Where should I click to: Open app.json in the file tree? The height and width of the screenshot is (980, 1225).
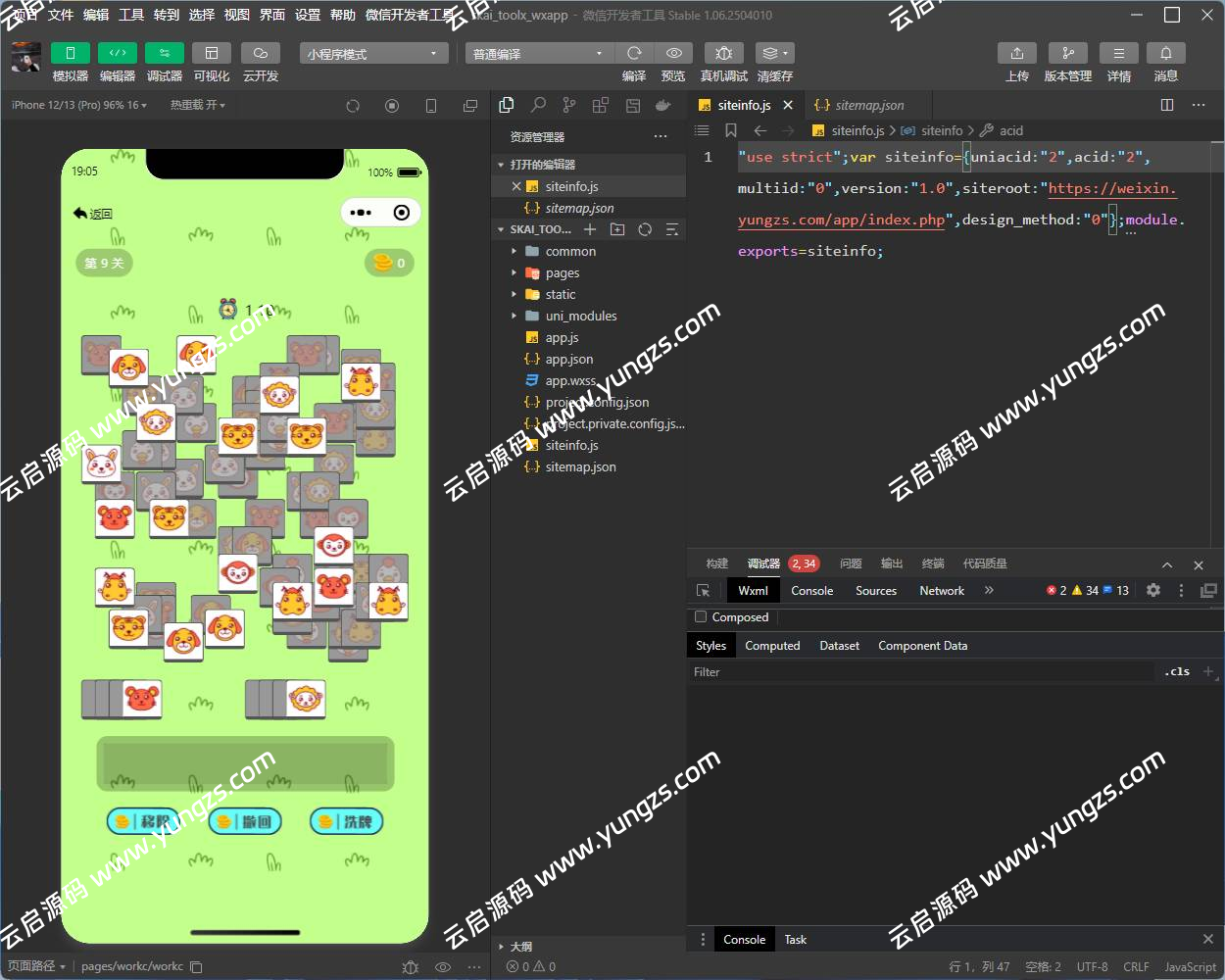[x=568, y=360]
